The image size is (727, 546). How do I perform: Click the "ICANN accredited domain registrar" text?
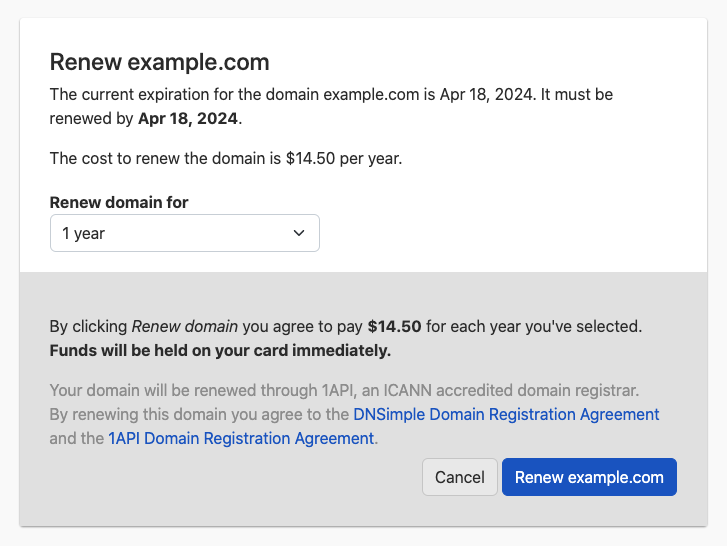[518, 390]
